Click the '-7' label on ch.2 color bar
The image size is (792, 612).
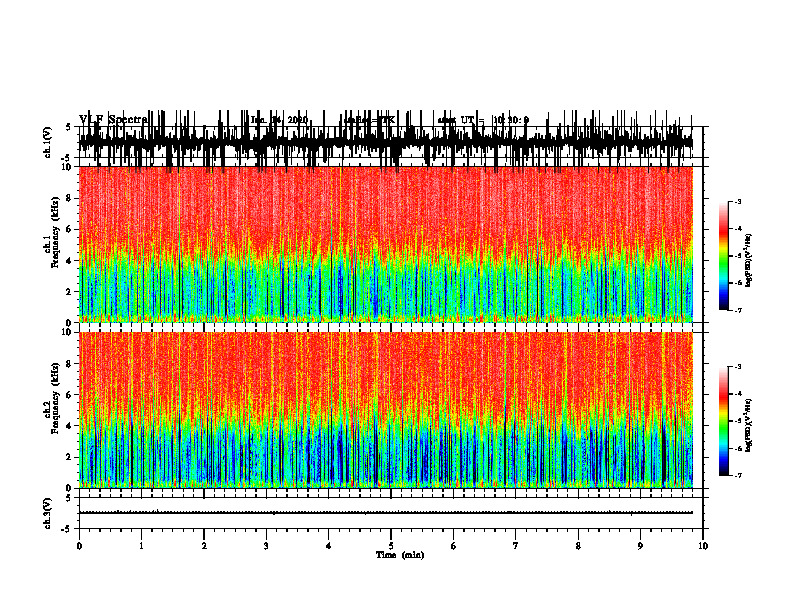(737, 476)
